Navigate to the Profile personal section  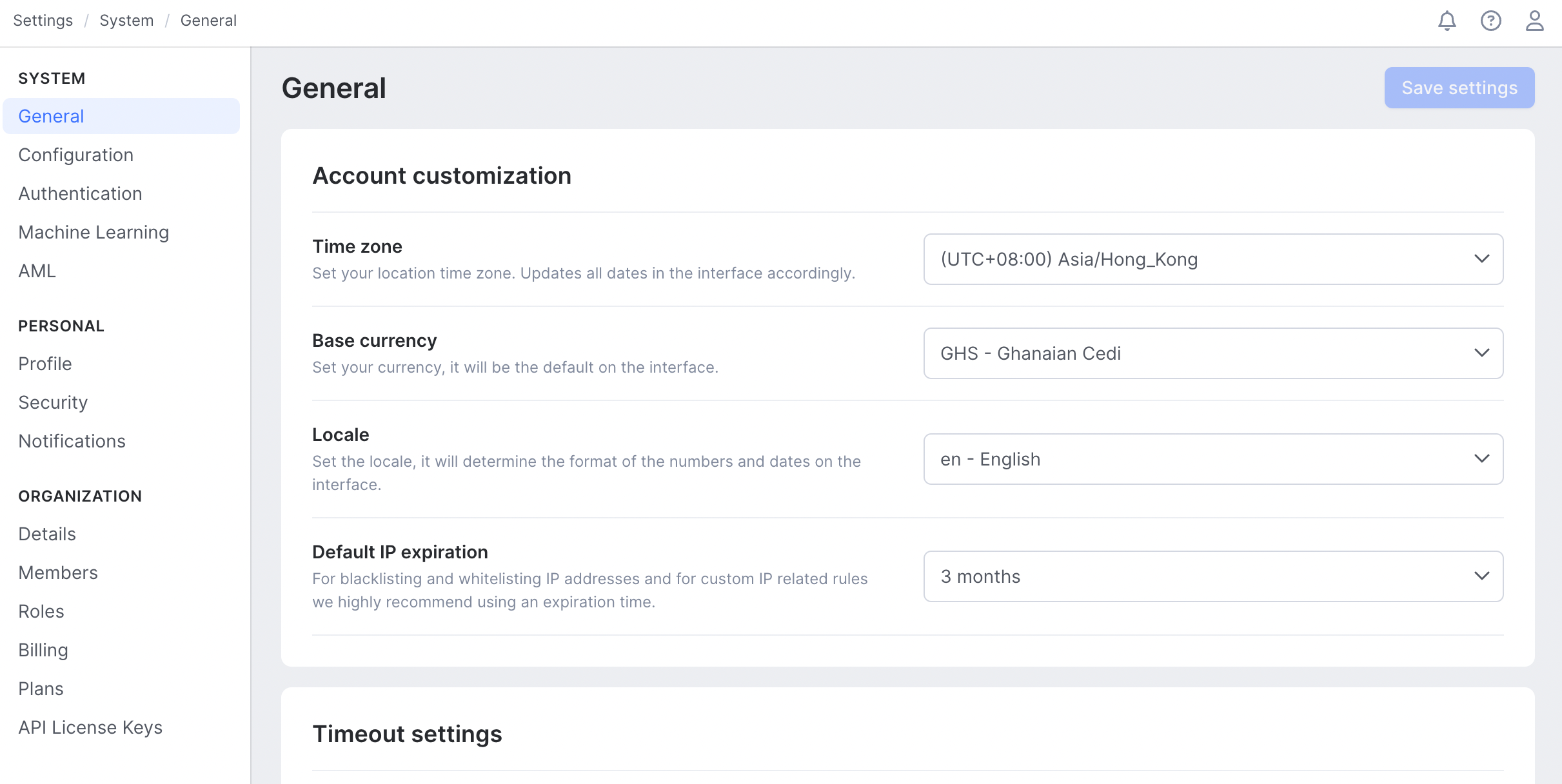pos(44,363)
